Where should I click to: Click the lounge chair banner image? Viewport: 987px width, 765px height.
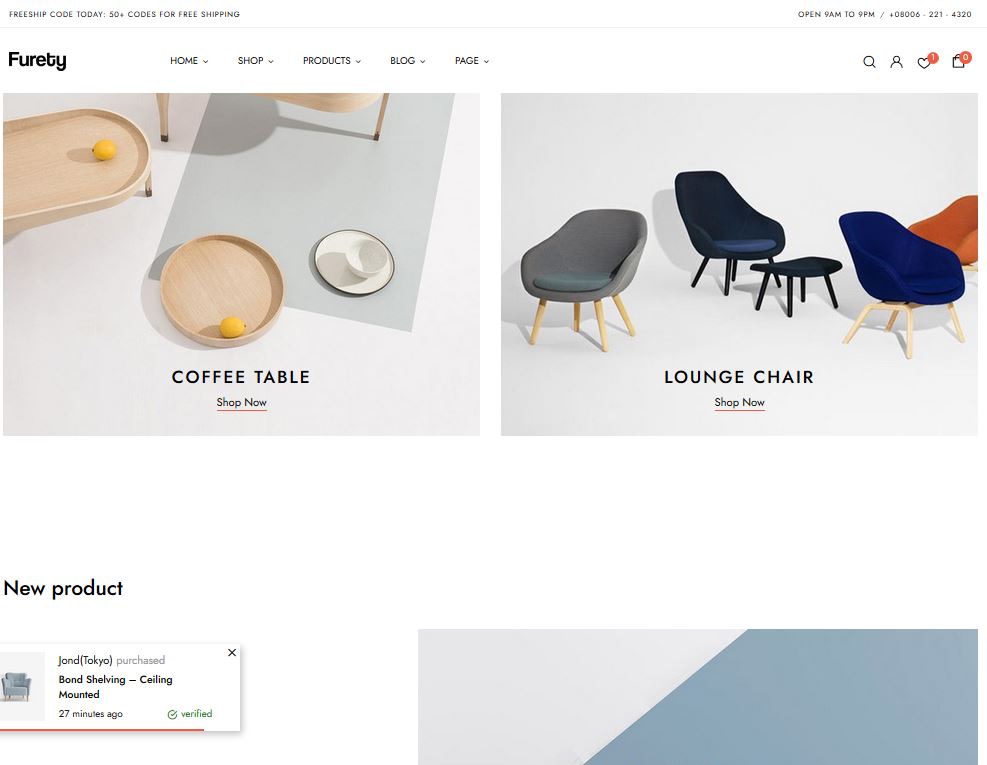739,264
